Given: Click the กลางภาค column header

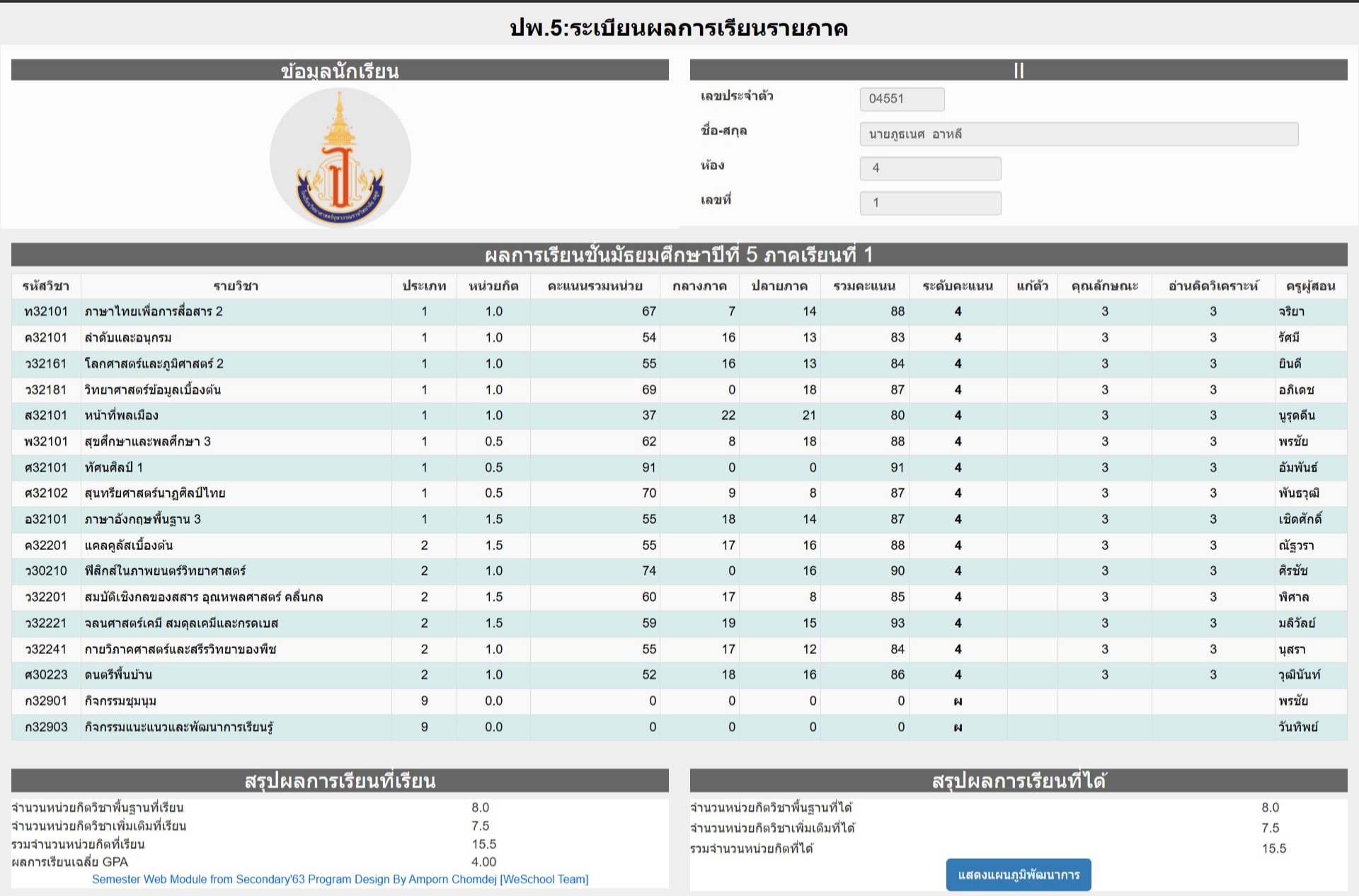Looking at the screenshot, I should coord(699,286).
